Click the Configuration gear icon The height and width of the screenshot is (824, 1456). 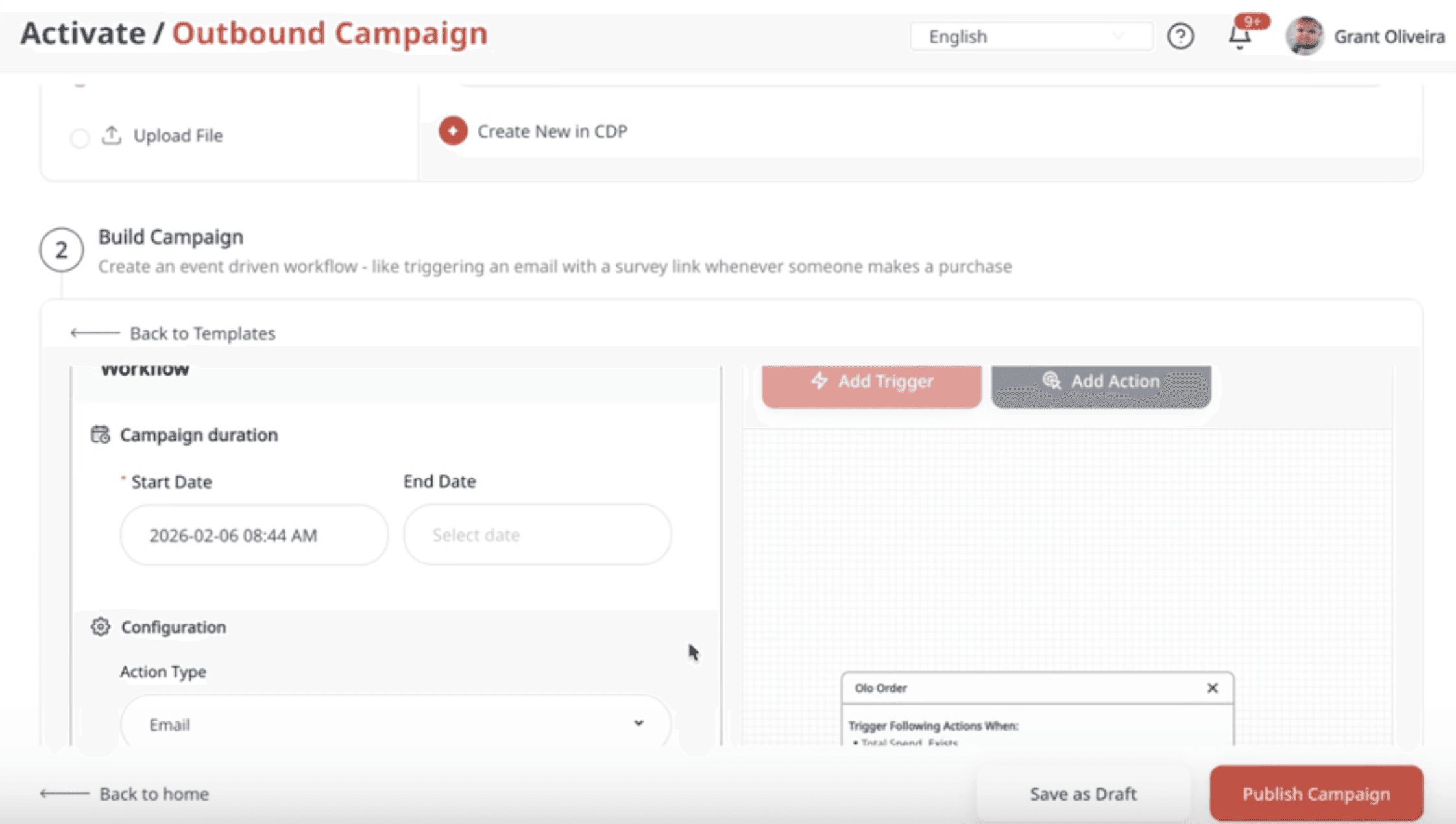(x=101, y=627)
